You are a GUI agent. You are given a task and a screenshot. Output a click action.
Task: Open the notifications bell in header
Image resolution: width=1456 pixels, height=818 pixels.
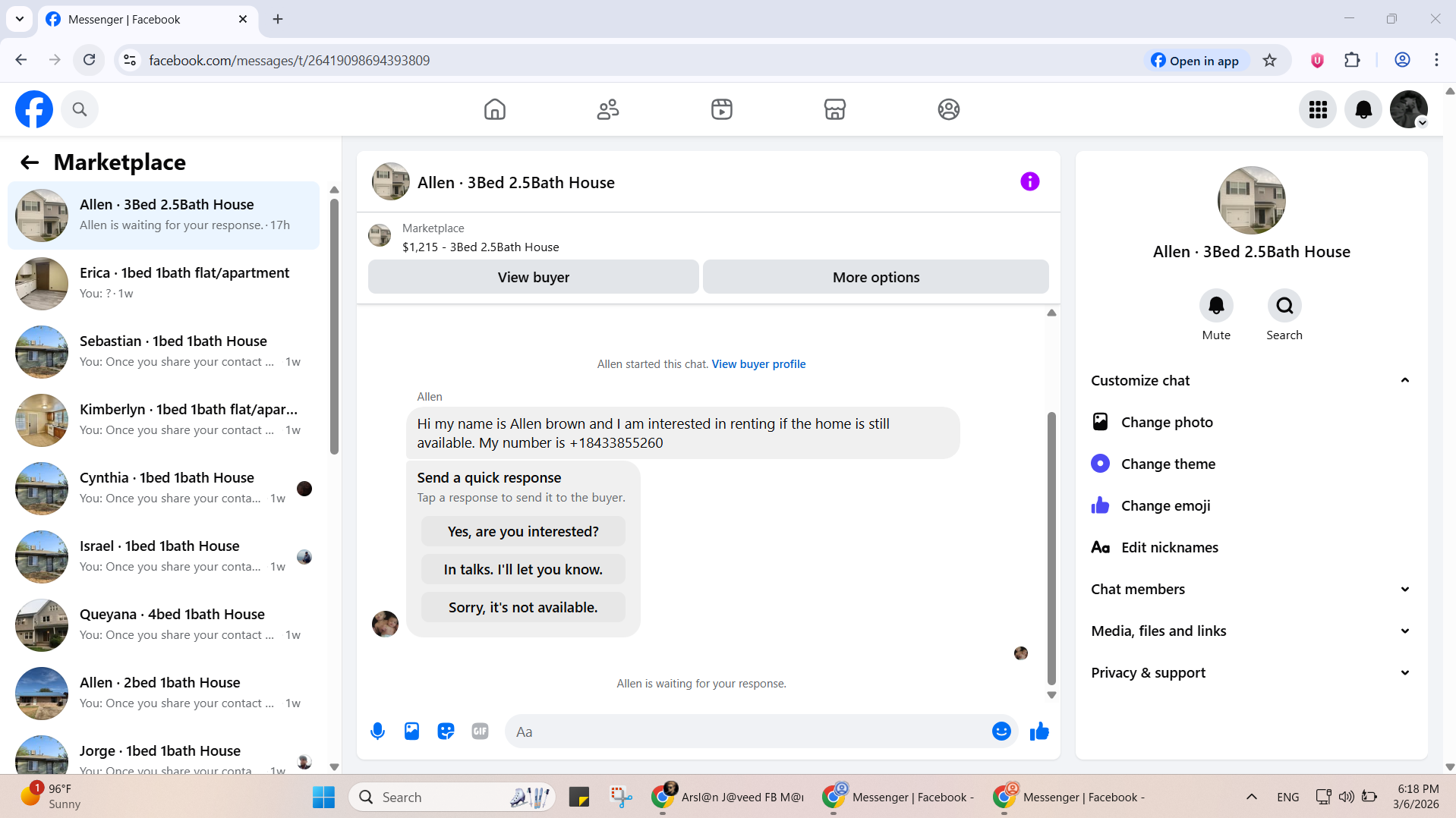pyautogui.click(x=1363, y=110)
